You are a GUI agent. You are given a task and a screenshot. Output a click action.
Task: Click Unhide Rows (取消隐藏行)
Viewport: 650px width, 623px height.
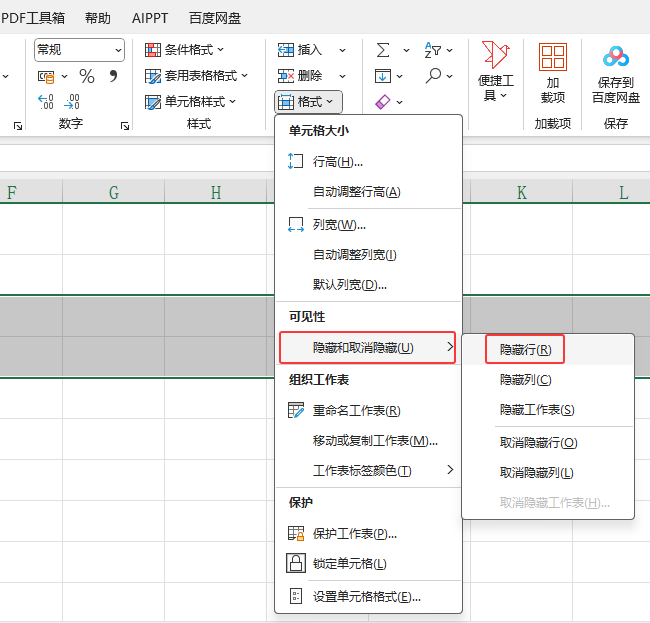click(548, 443)
